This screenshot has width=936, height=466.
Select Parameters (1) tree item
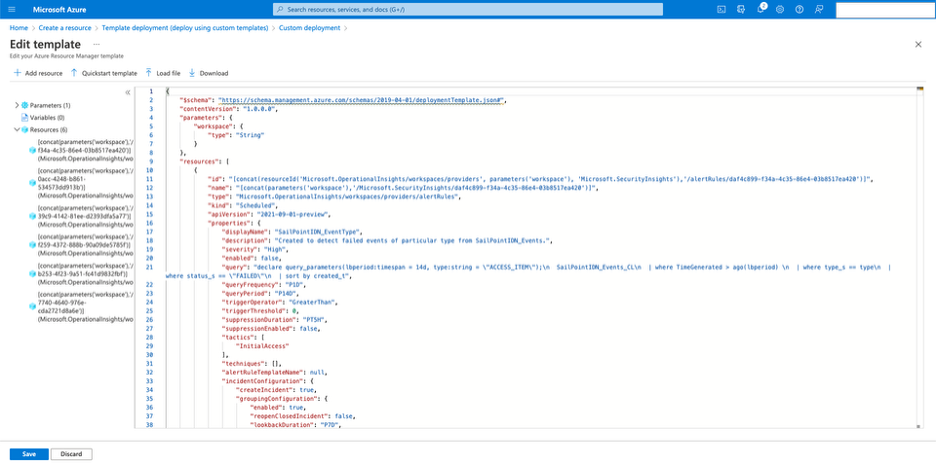pyautogui.click(x=50, y=105)
